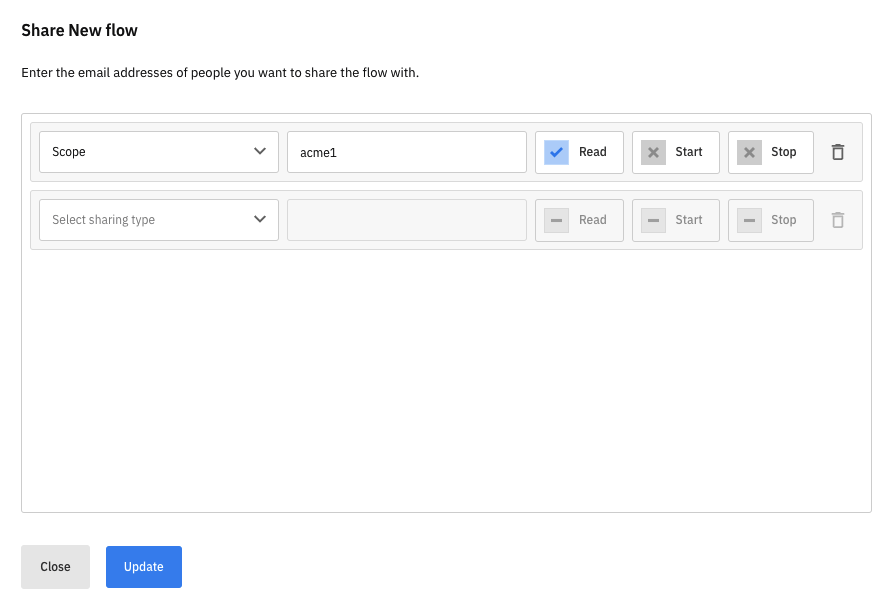The height and width of the screenshot is (609, 892).
Task: Toggle Read checkbox in the second row
Action: [x=557, y=220]
